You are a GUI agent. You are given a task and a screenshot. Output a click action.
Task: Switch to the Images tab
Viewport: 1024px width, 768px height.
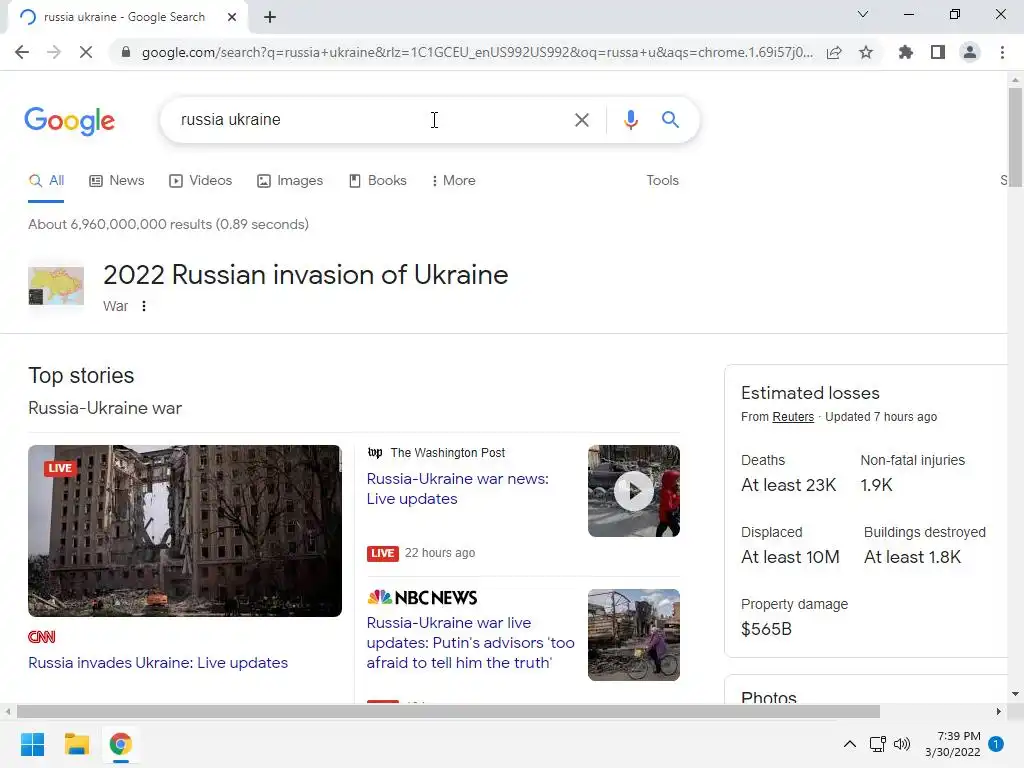tap(290, 180)
